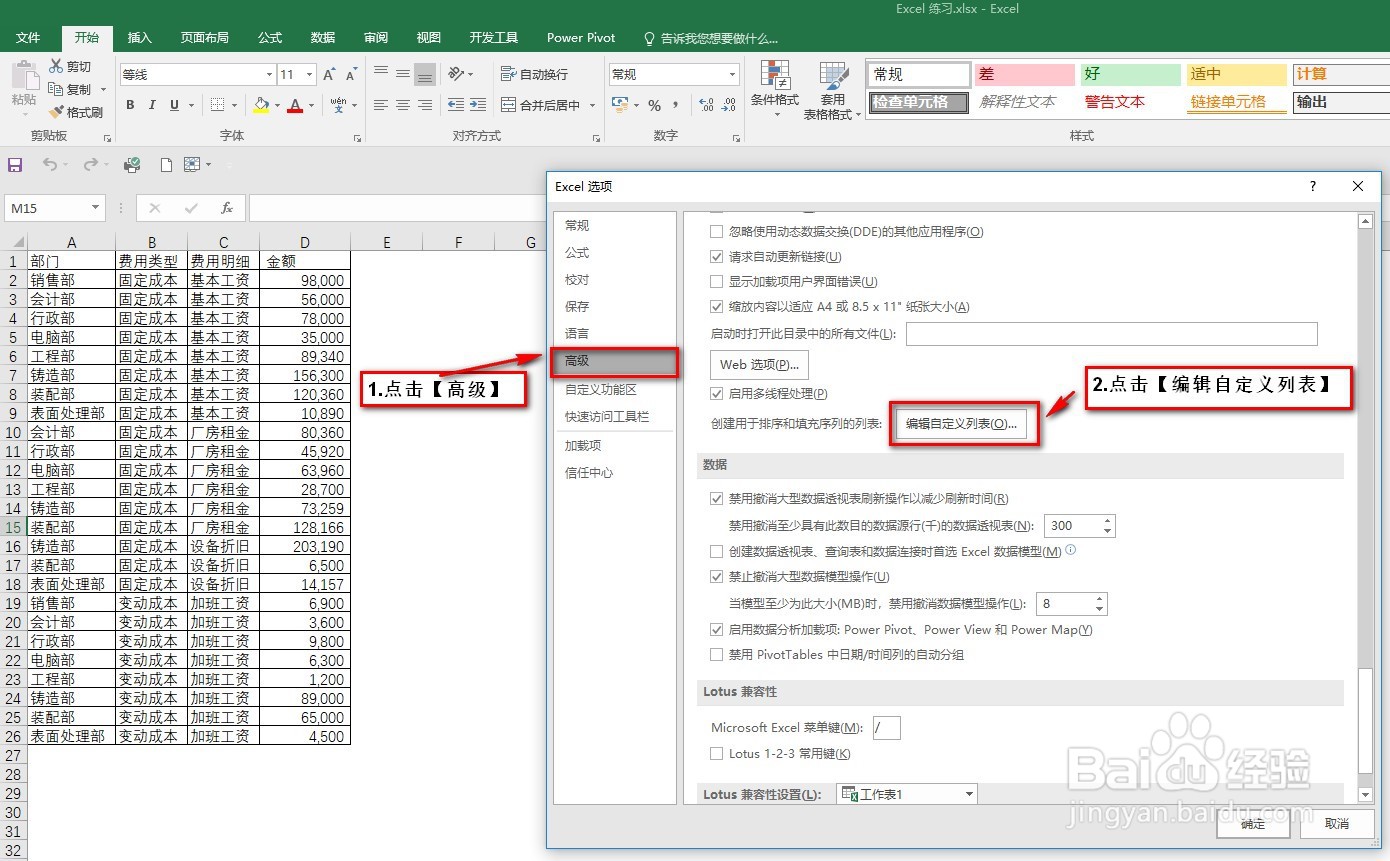Click 取消 to dismiss options dialog
Image resolution: width=1390 pixels, height=861 pixels.
pos(1336,824)
